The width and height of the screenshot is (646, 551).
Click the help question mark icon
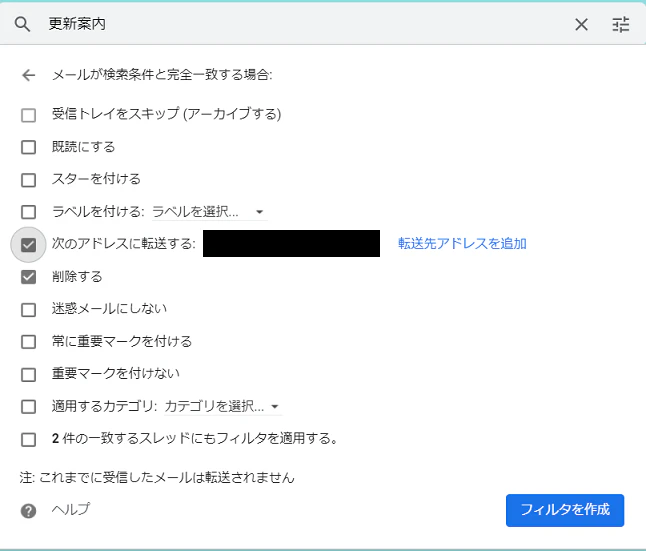[28, 511]
